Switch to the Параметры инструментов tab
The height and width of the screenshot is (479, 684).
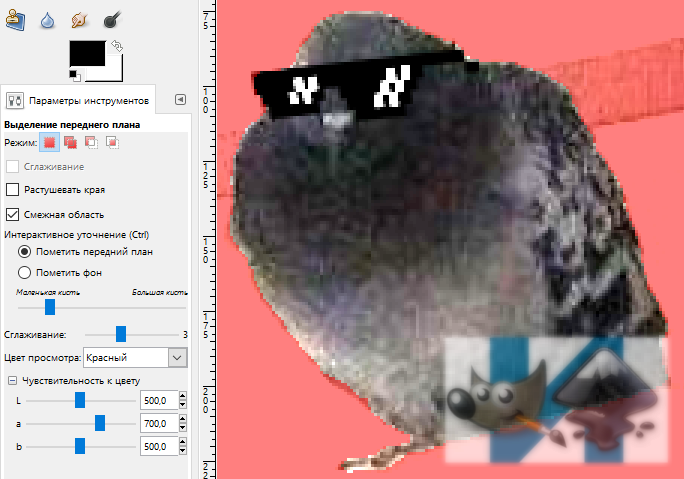(79, 101)
